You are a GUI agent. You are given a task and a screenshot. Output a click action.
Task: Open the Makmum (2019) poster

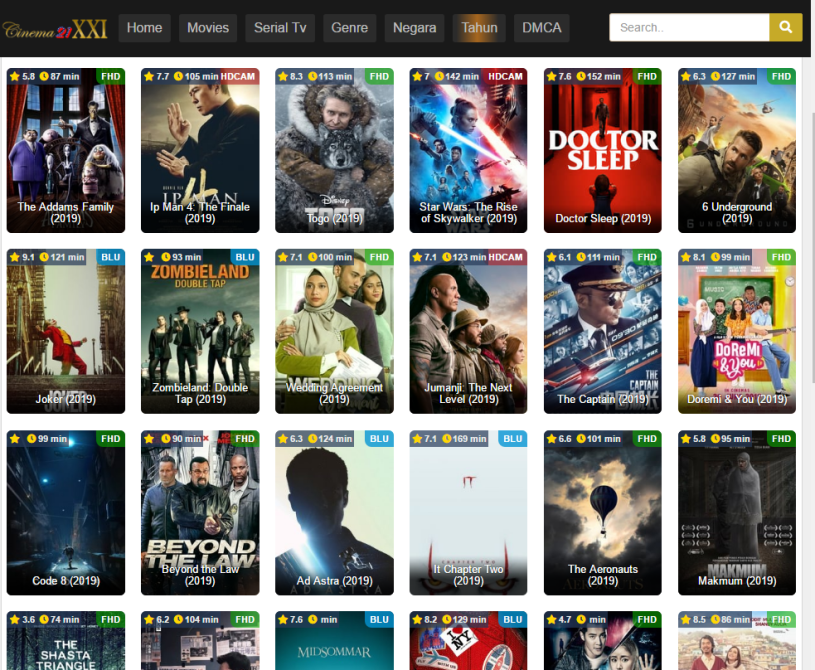[x=737, y=513]
